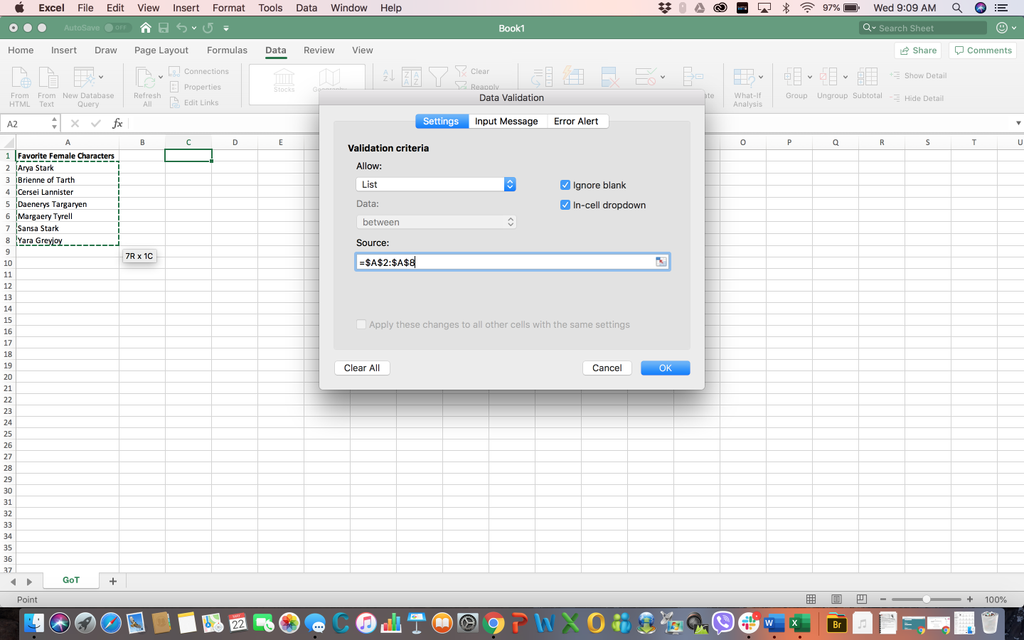Select the Filter funnel icon
1024x640 pixels.
point(438,76)
